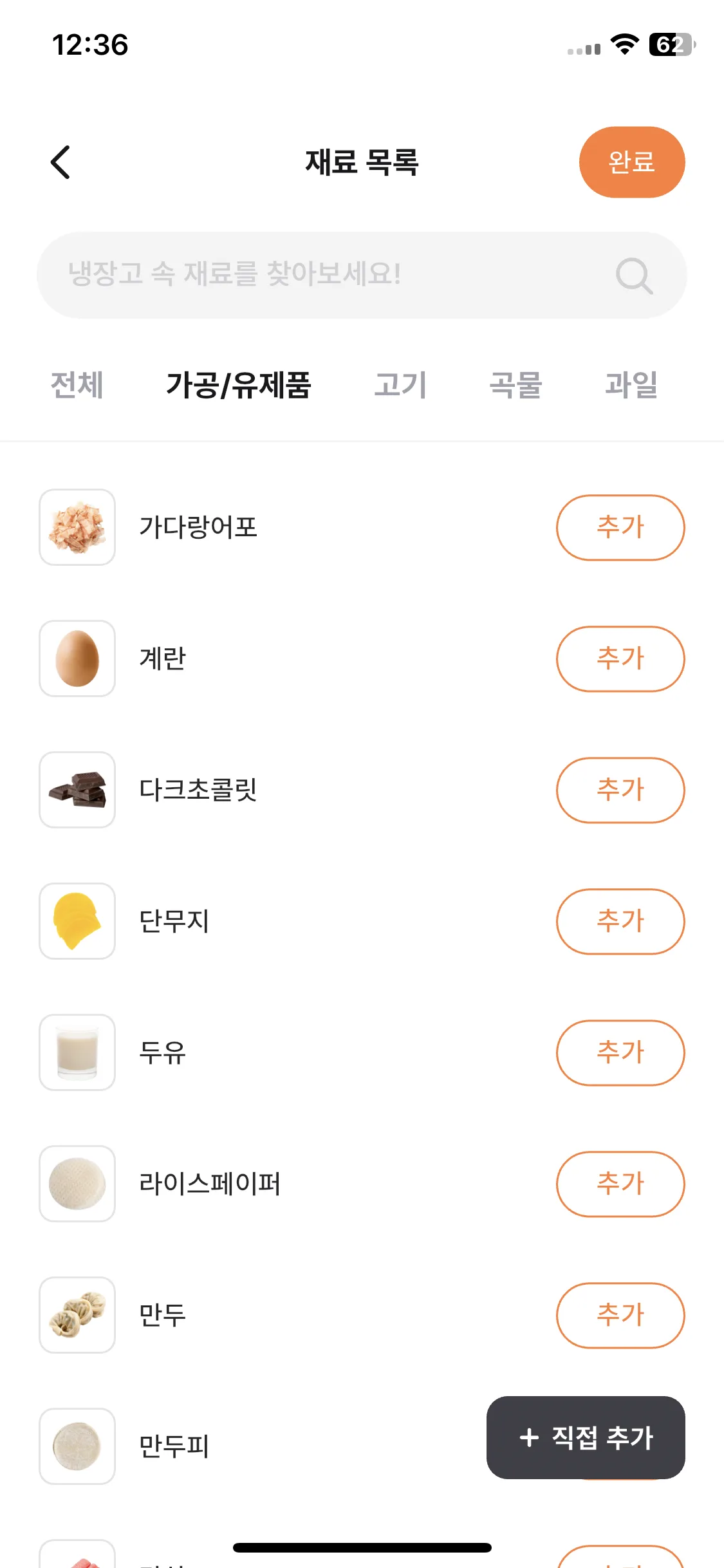The image size is (724, 1568).
Task: Focus the ingredient search field
Action: pos(362,275)
